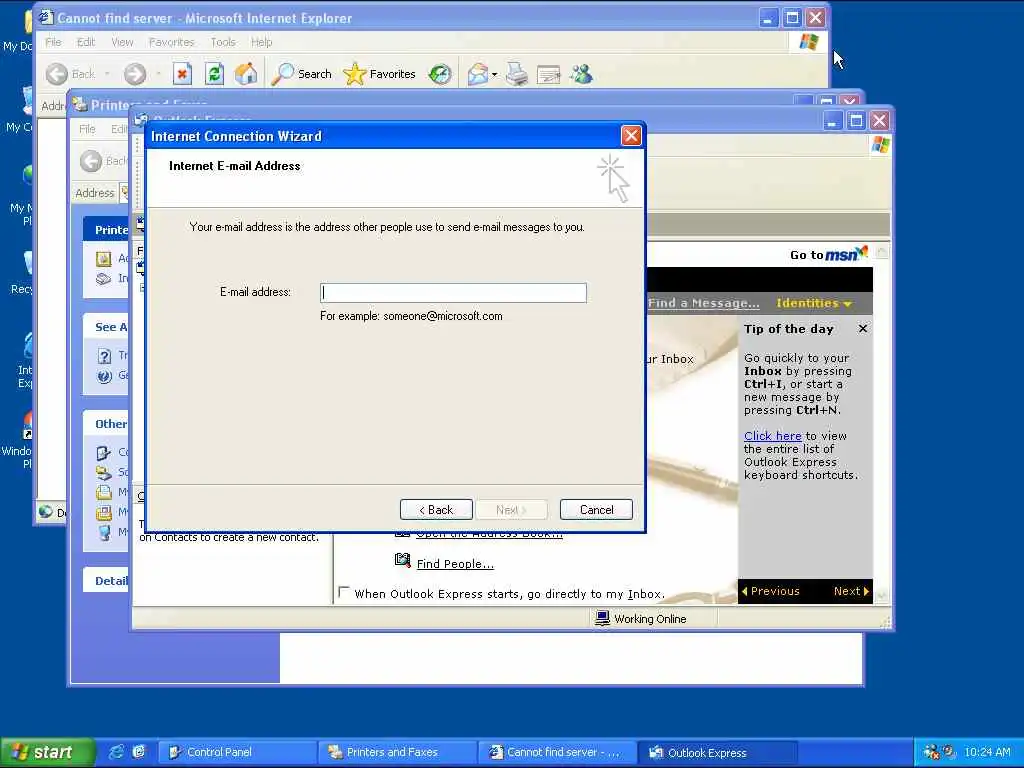Open Search in Internet Explorer toolbar
Viewport: 1024px width, 768px height.
(x=302, y=74)
